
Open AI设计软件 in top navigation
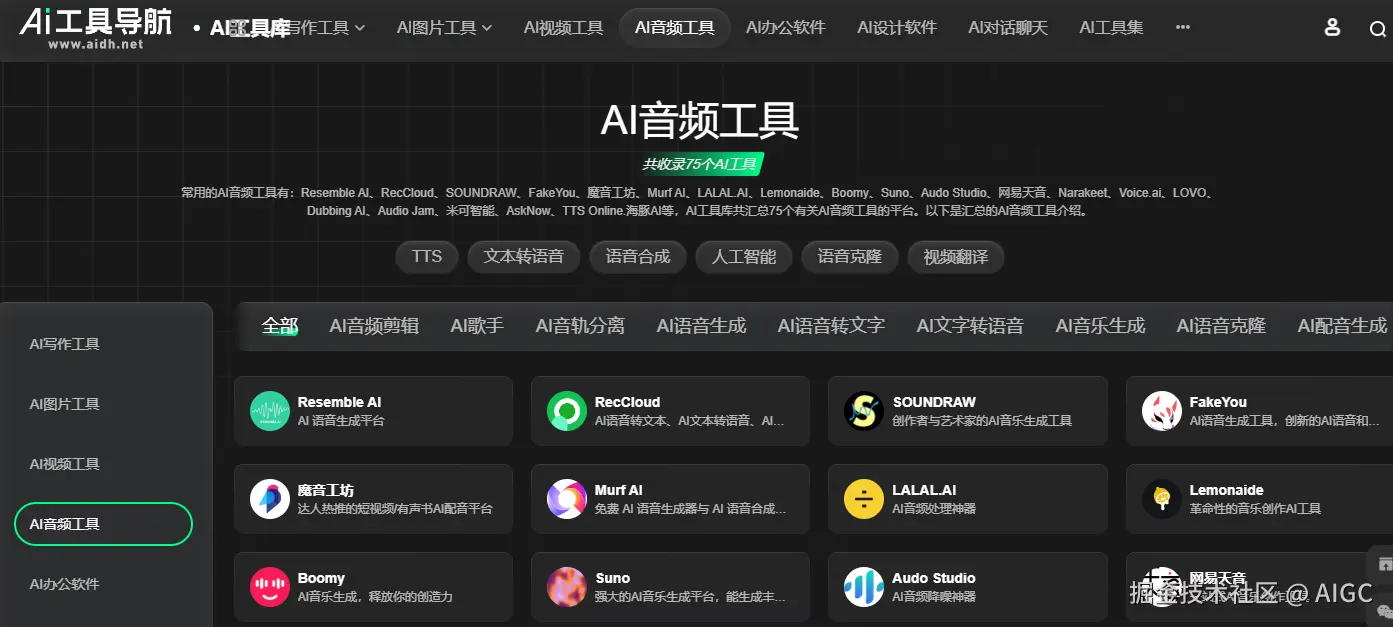(x=897, y=28)
